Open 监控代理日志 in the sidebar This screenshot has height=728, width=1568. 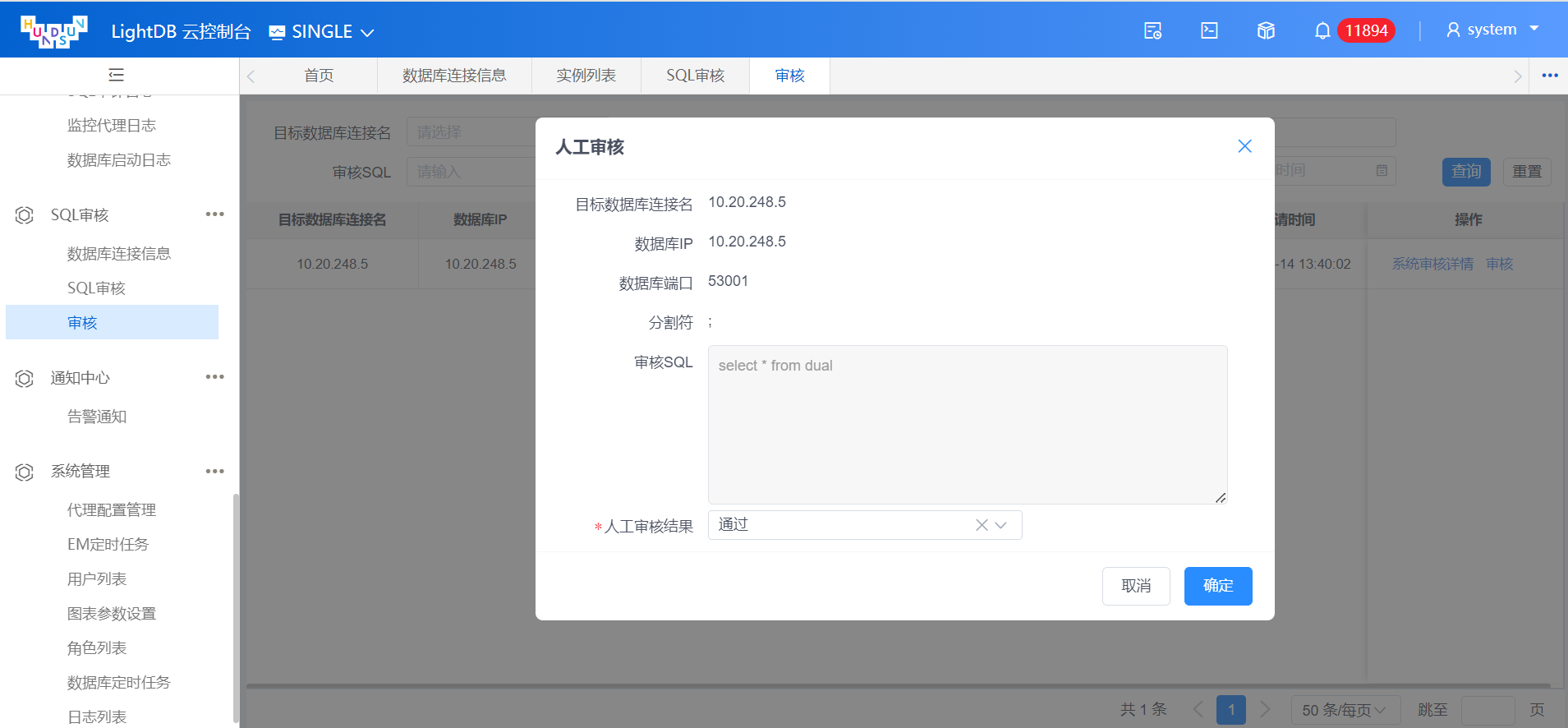pyautogui.click(x=112, y=126)
